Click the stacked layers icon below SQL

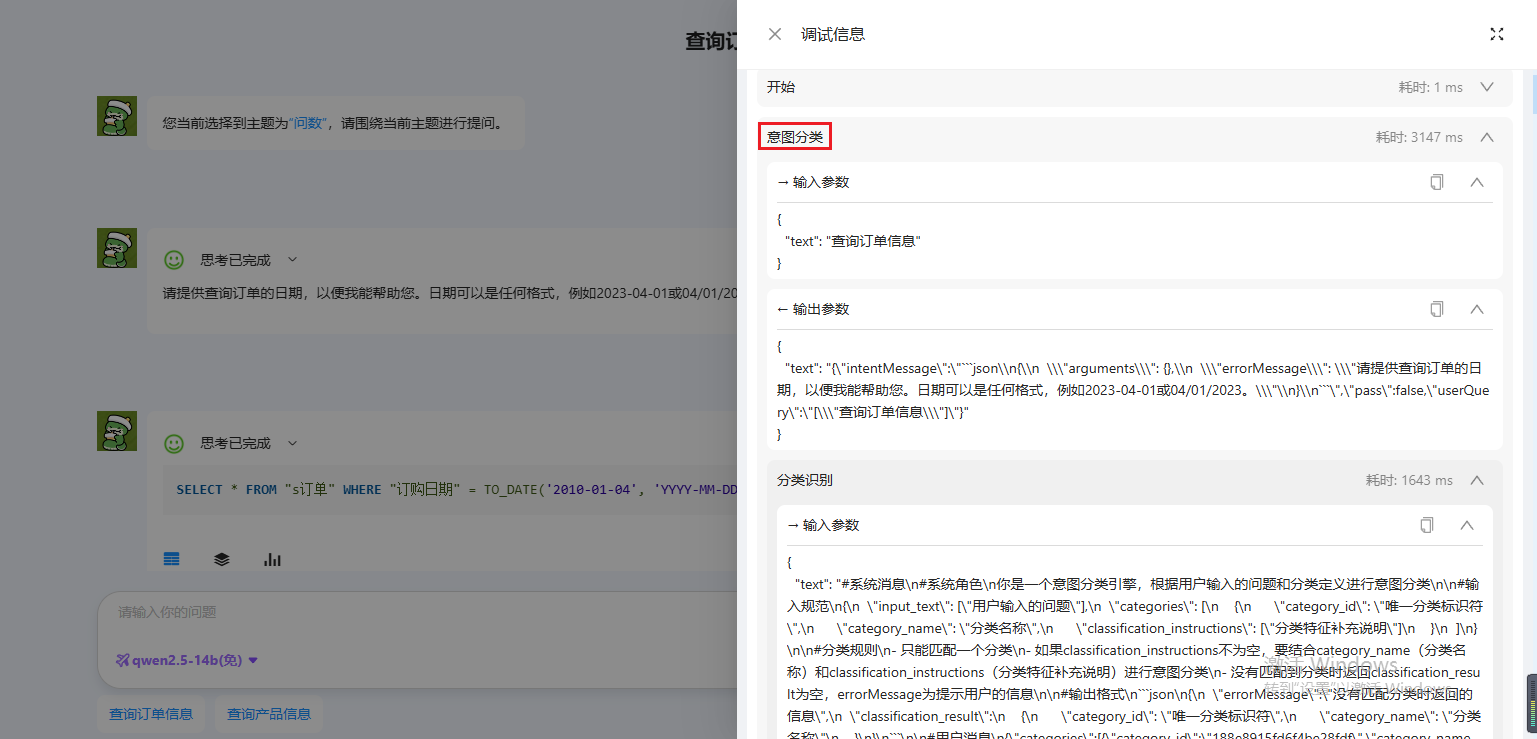222,560
